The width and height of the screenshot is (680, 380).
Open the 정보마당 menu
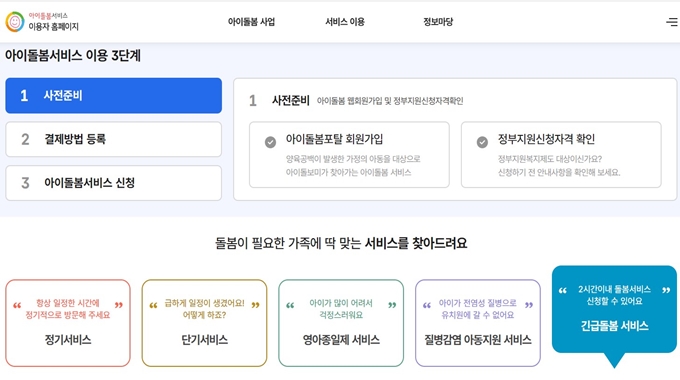(438, 22)
